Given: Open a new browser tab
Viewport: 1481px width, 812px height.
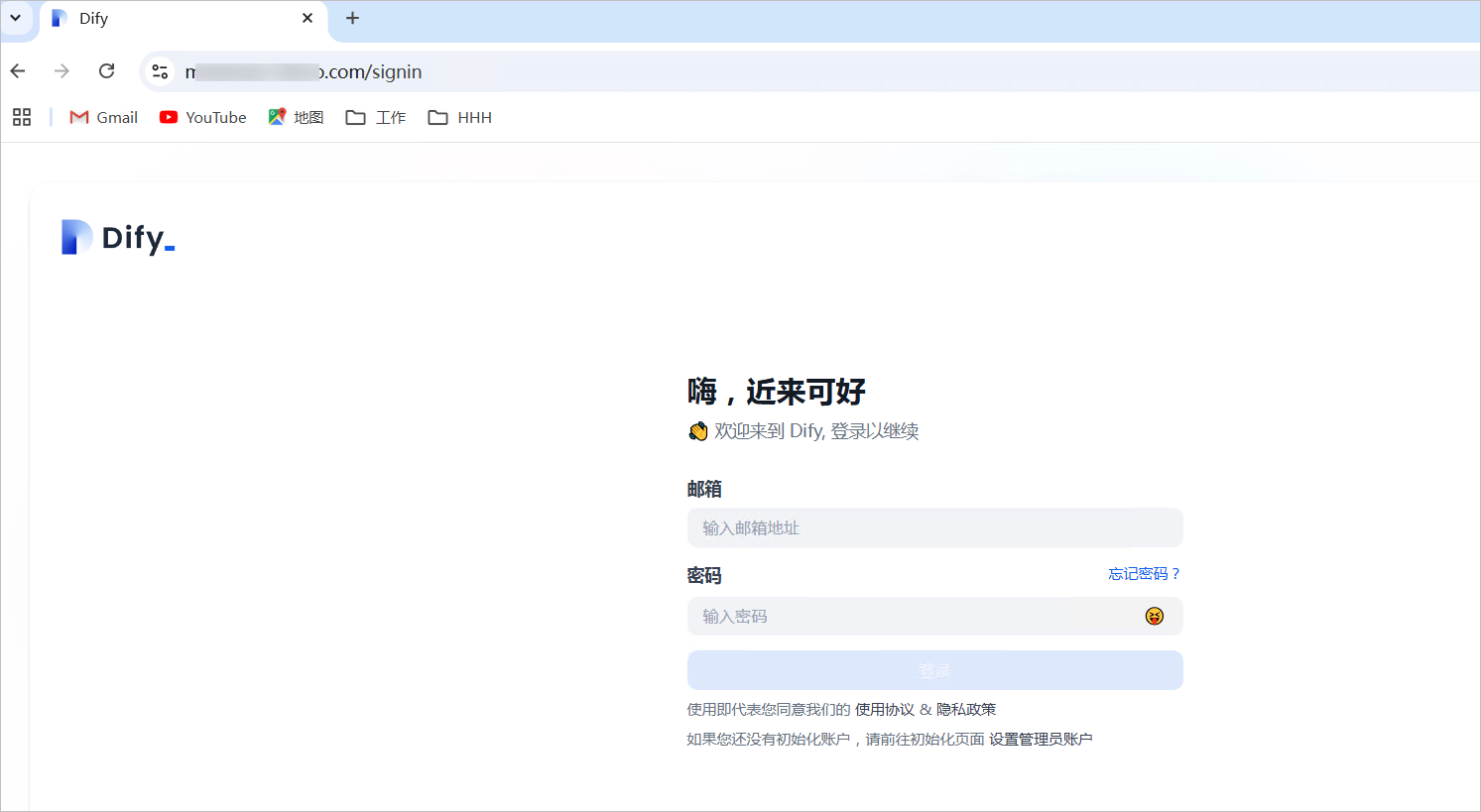Looking at the screenshot, I should click(352, 18).
